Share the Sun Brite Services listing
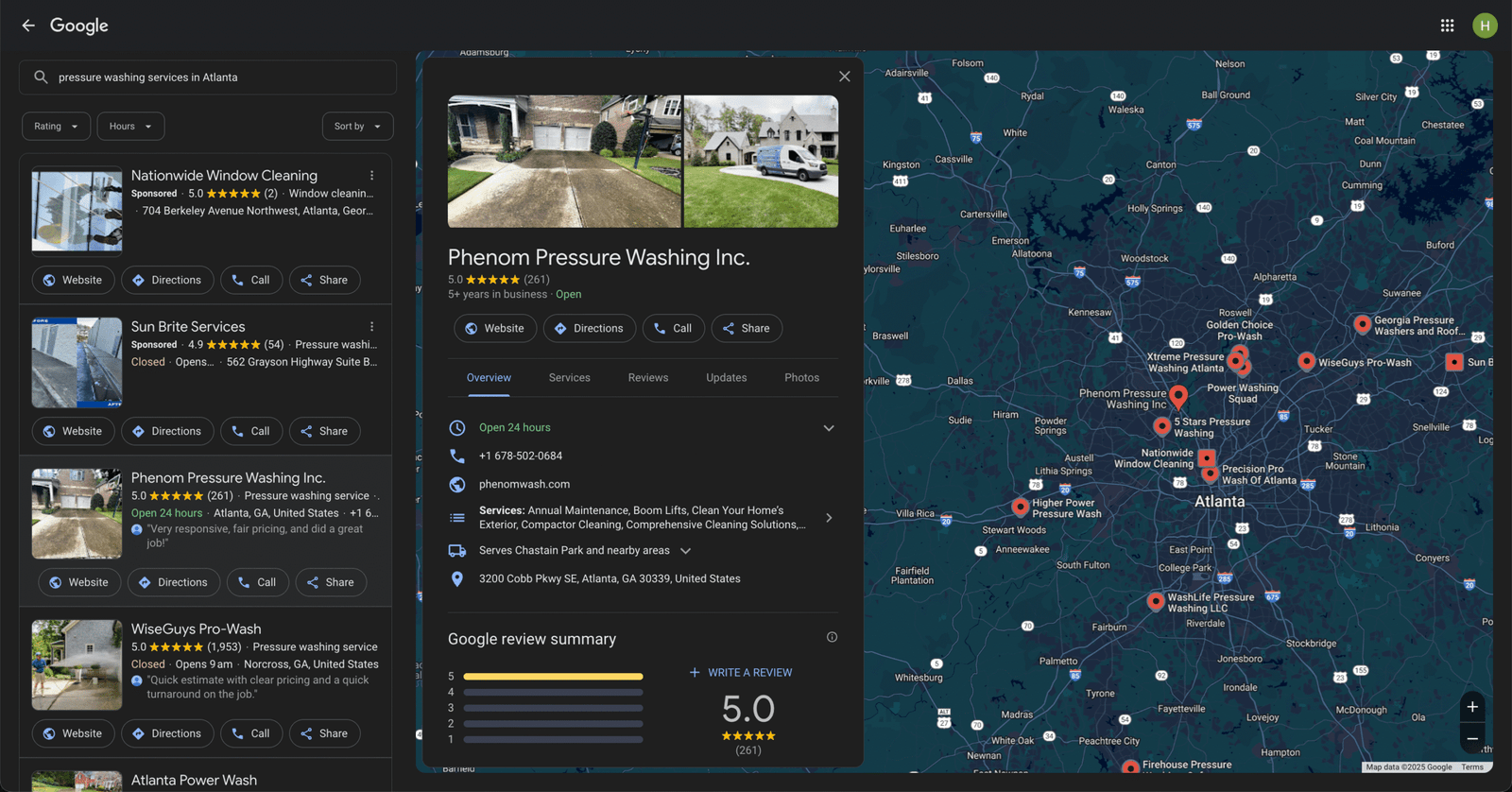Viewport: 1512px width, 792px height. [x=324, y=431]
